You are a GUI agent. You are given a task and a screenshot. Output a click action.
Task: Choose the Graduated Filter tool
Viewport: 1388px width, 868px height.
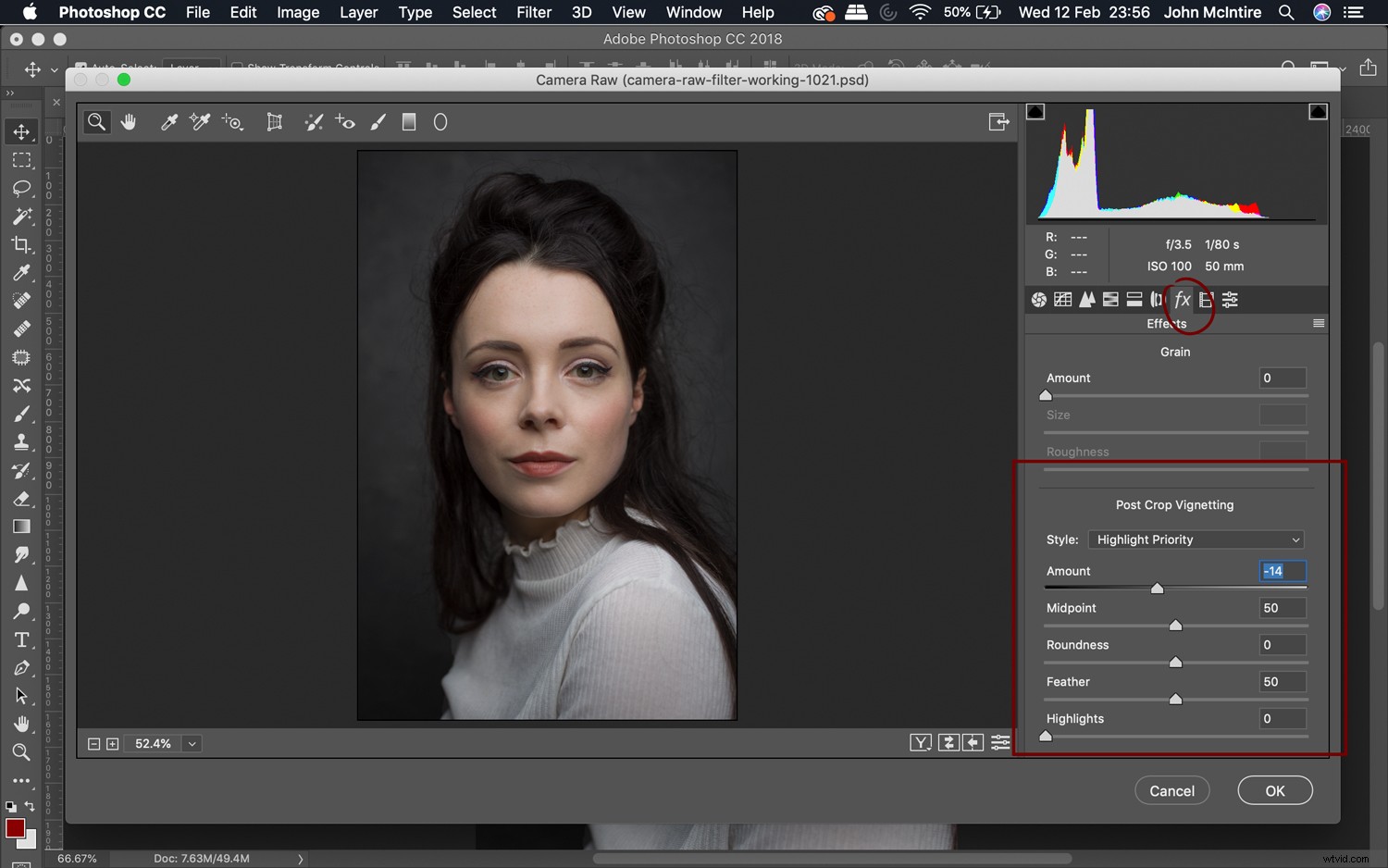(x=408, y=121)
